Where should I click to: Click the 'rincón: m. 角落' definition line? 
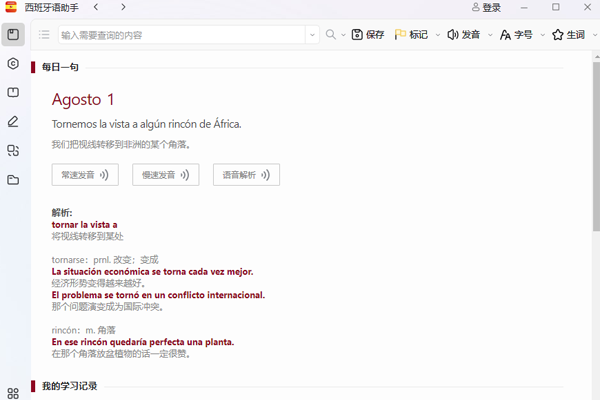(83, 330)
